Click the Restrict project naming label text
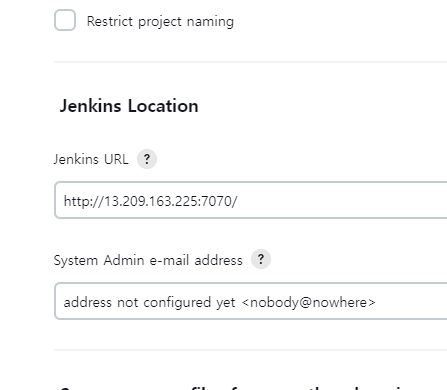Image resolution: width=447 pixels, height=390 pixels. [160, 21]
